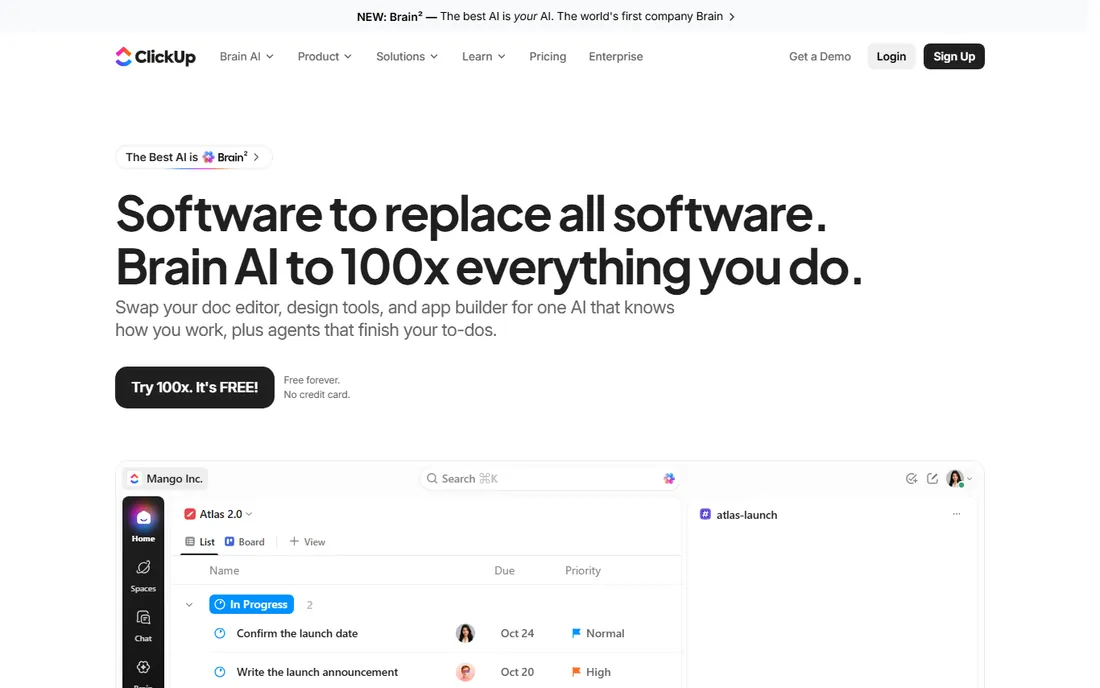This screenshot has height=688, width=1100.
Task: Click the compose edit icon at top right
Action: pyautogui.click(x=932, y=478)
